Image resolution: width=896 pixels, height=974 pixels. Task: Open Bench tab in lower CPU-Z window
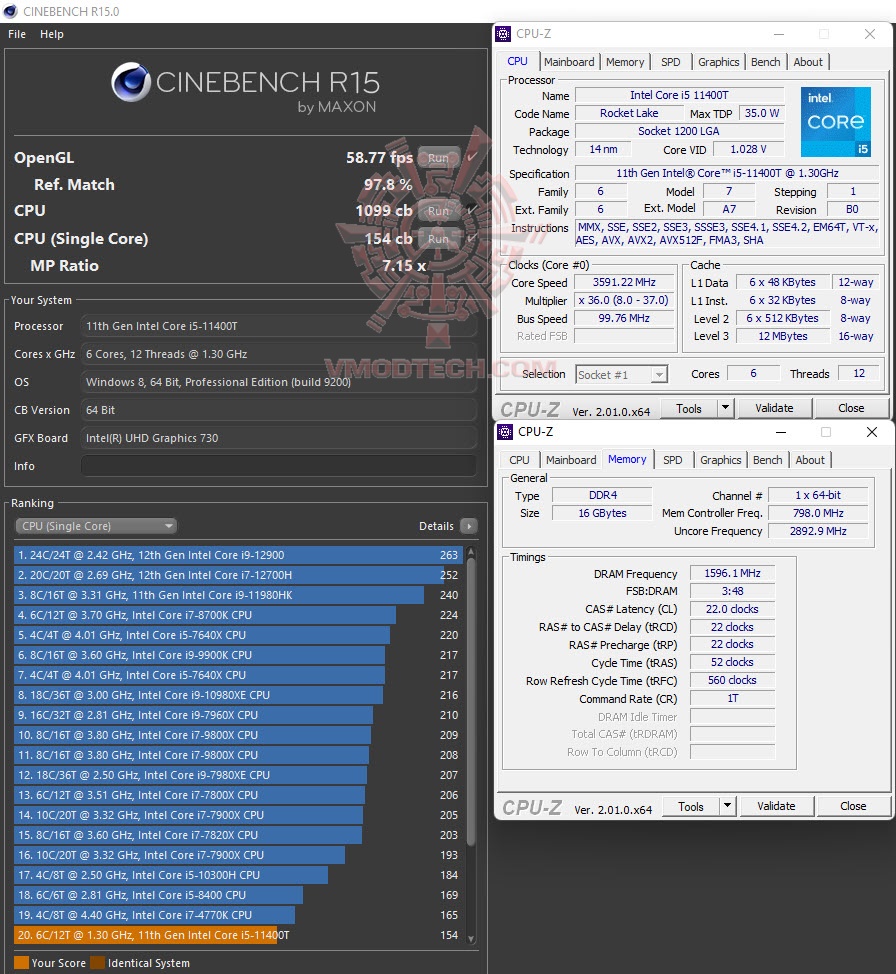coord(767,460)
